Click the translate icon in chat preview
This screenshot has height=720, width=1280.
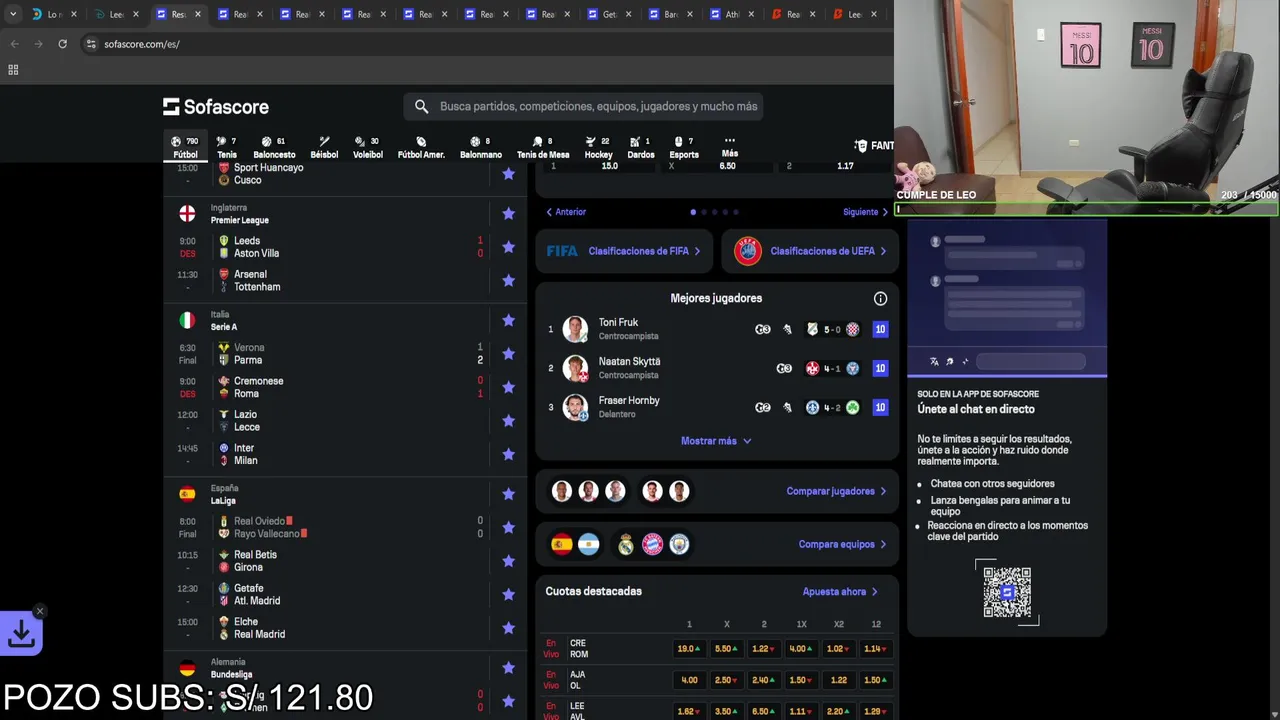[934, 362]
